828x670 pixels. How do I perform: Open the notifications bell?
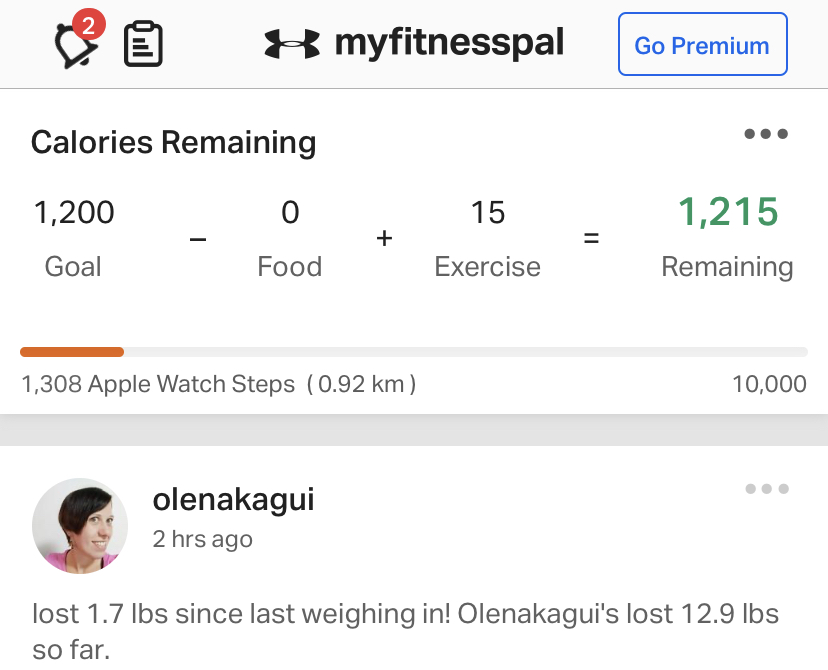coord(74,46)
